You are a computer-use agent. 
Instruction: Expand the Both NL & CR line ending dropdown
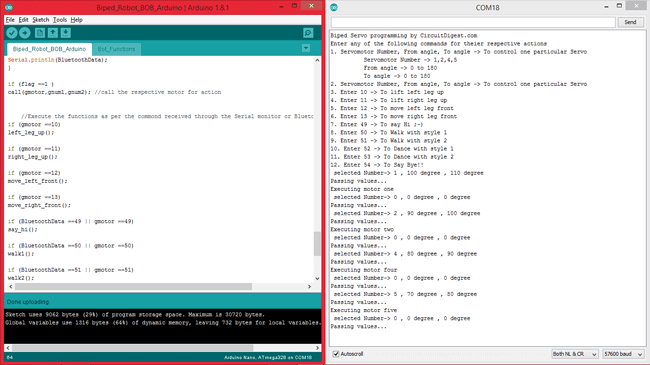click(x=575, y=354)
